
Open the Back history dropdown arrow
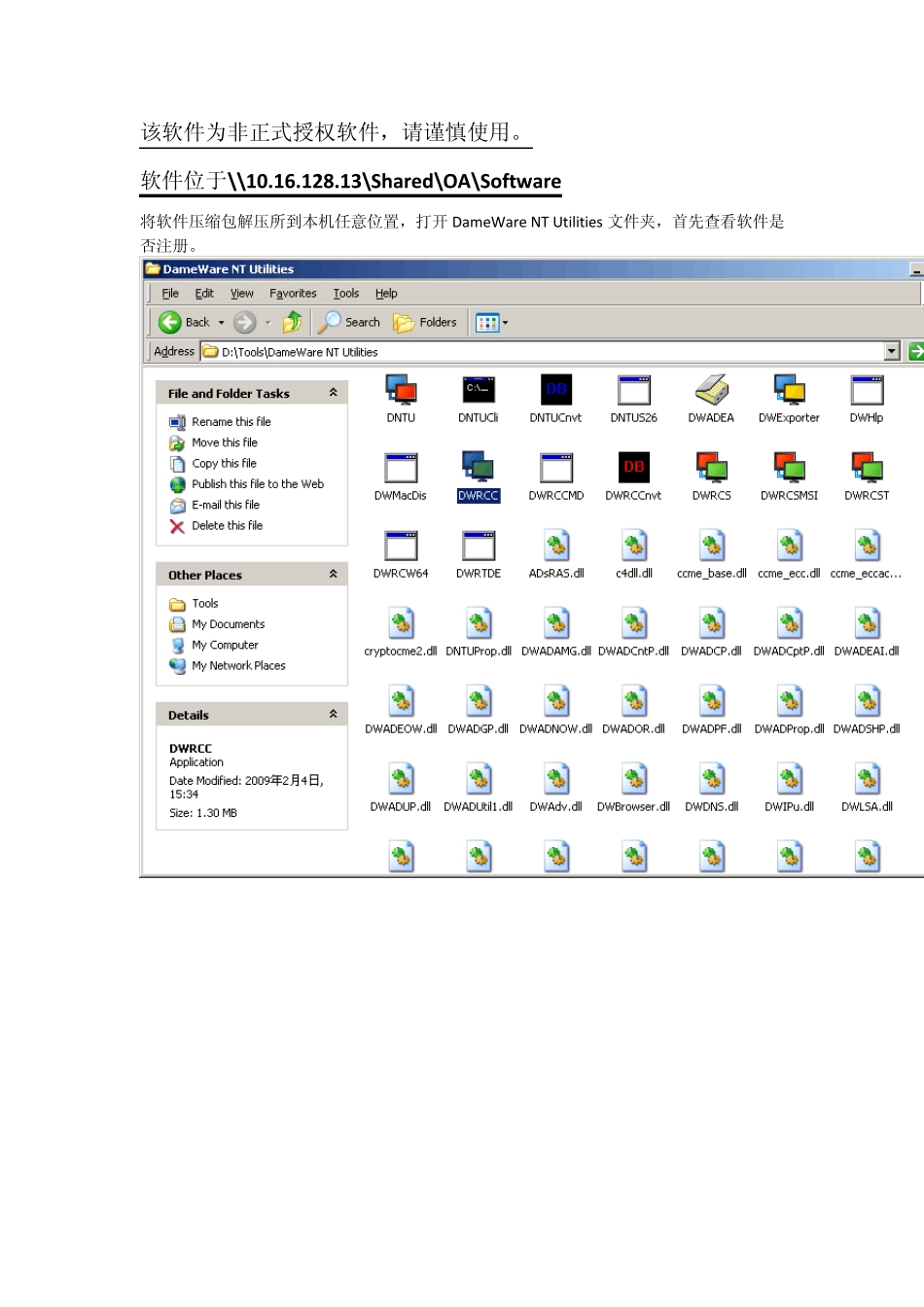[x=222, y=323]
